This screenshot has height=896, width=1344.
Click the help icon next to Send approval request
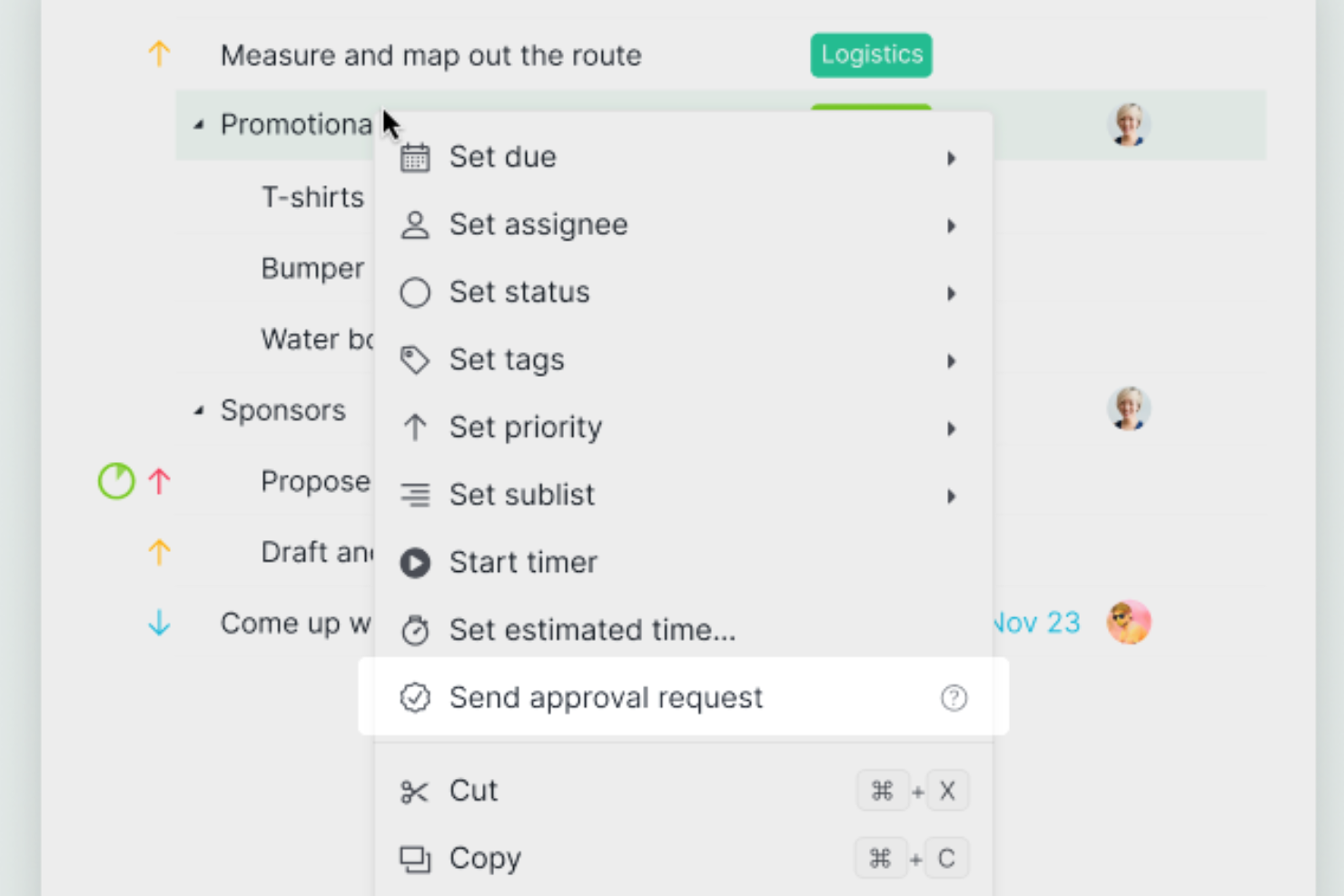click(x=954, y=698)
